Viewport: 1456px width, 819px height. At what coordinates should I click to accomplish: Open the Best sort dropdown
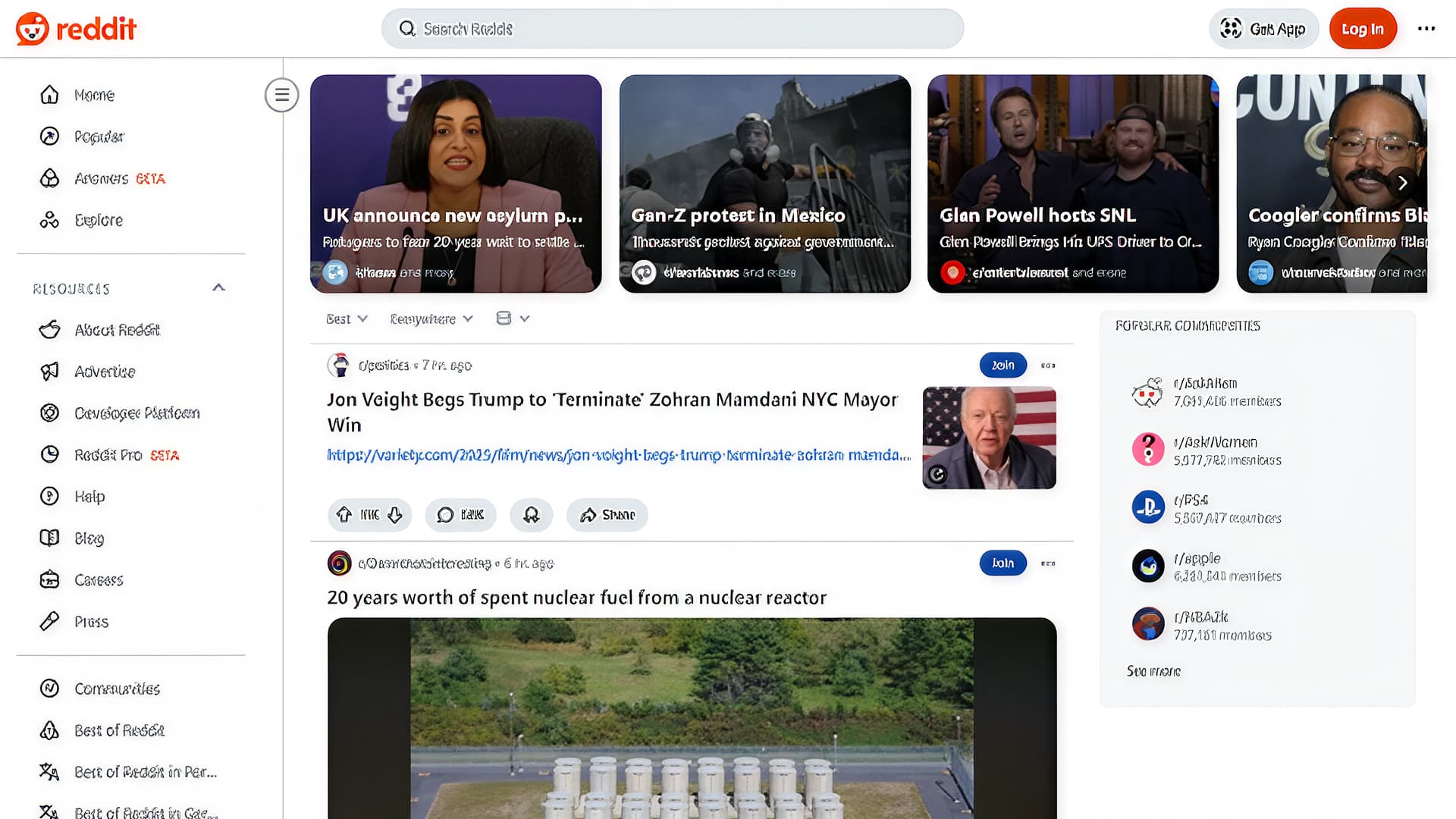coord(347,319)
